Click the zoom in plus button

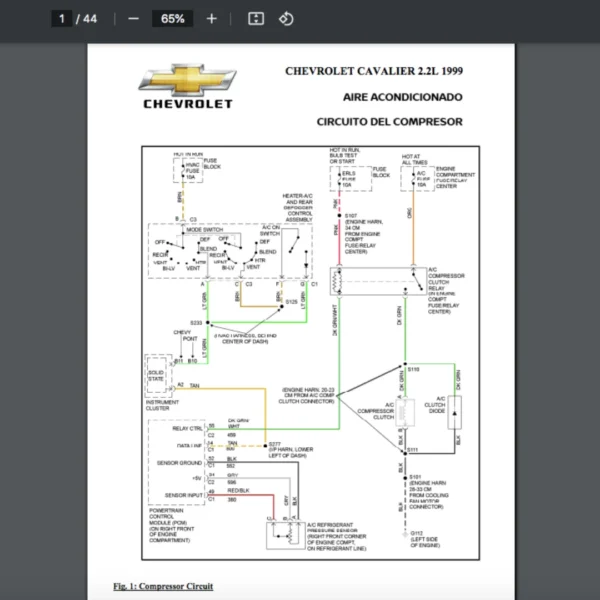(212, 19)
